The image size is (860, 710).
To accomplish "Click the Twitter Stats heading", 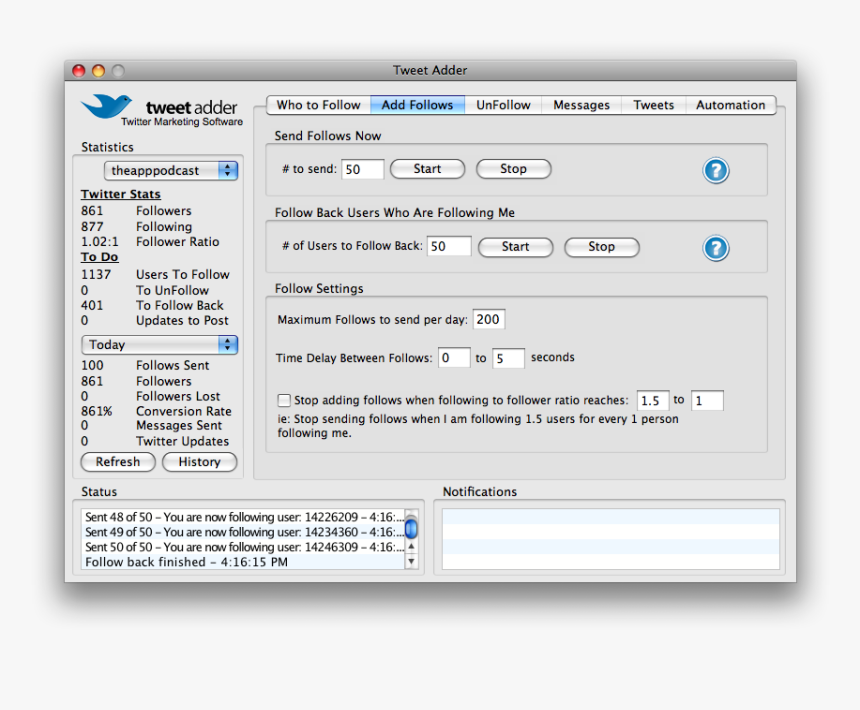I will pos(121,194).
